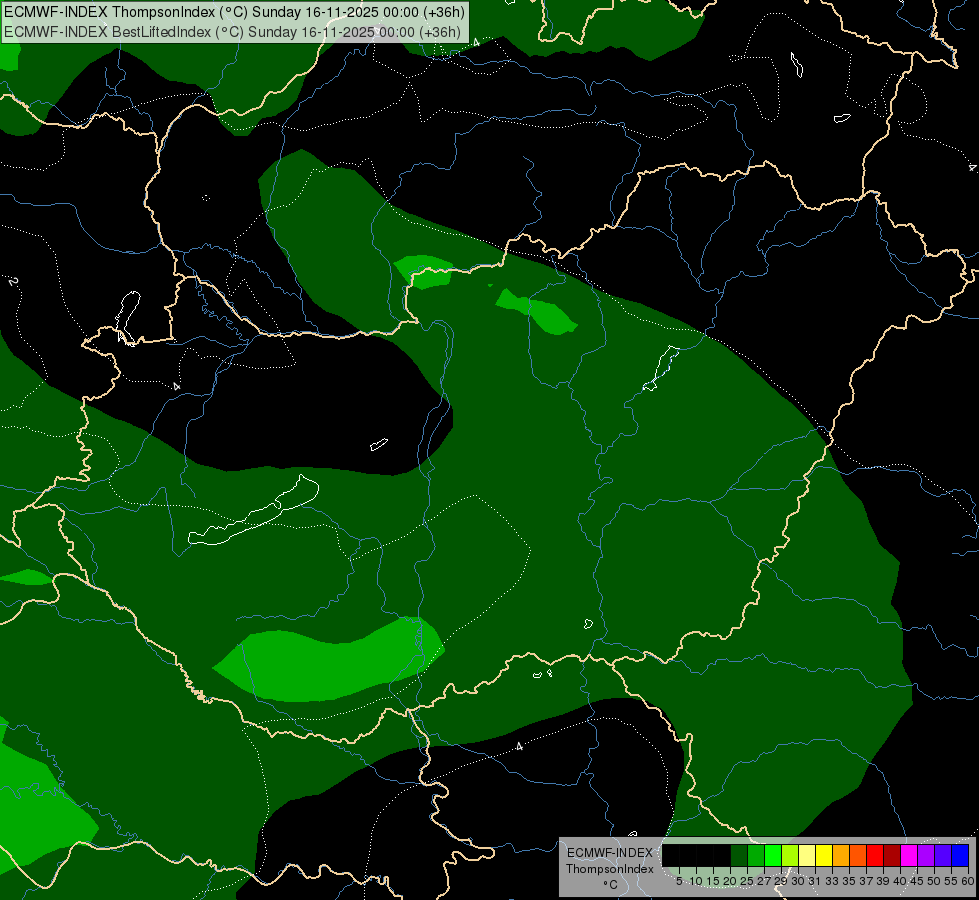This screenshot has width=979, height=900.
Task: Click the legend unit '°C'
Action: (610, 884)
